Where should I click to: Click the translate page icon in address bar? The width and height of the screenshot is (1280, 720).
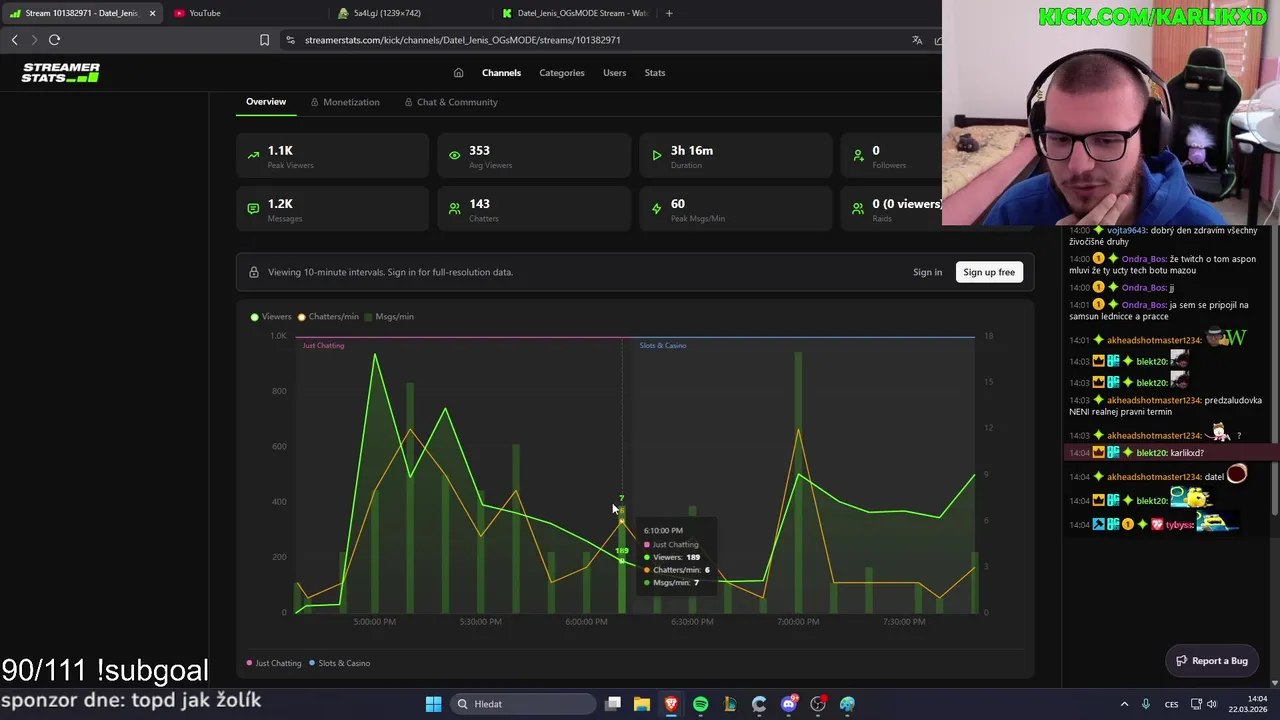point(917,40)
